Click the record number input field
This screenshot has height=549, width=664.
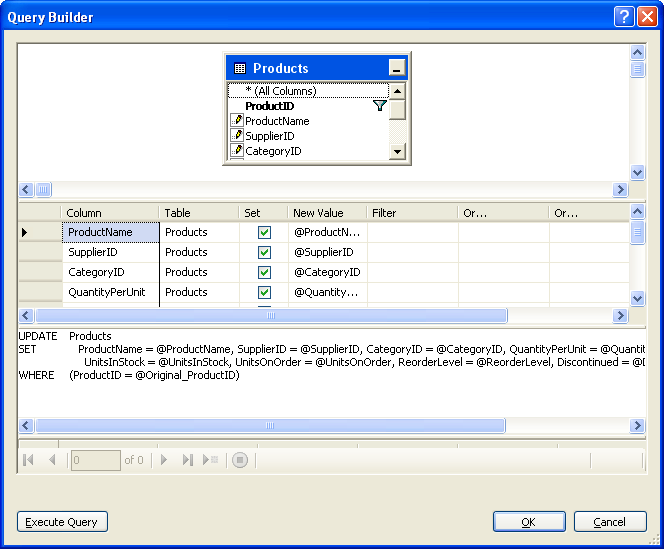[x=95, y=460]
